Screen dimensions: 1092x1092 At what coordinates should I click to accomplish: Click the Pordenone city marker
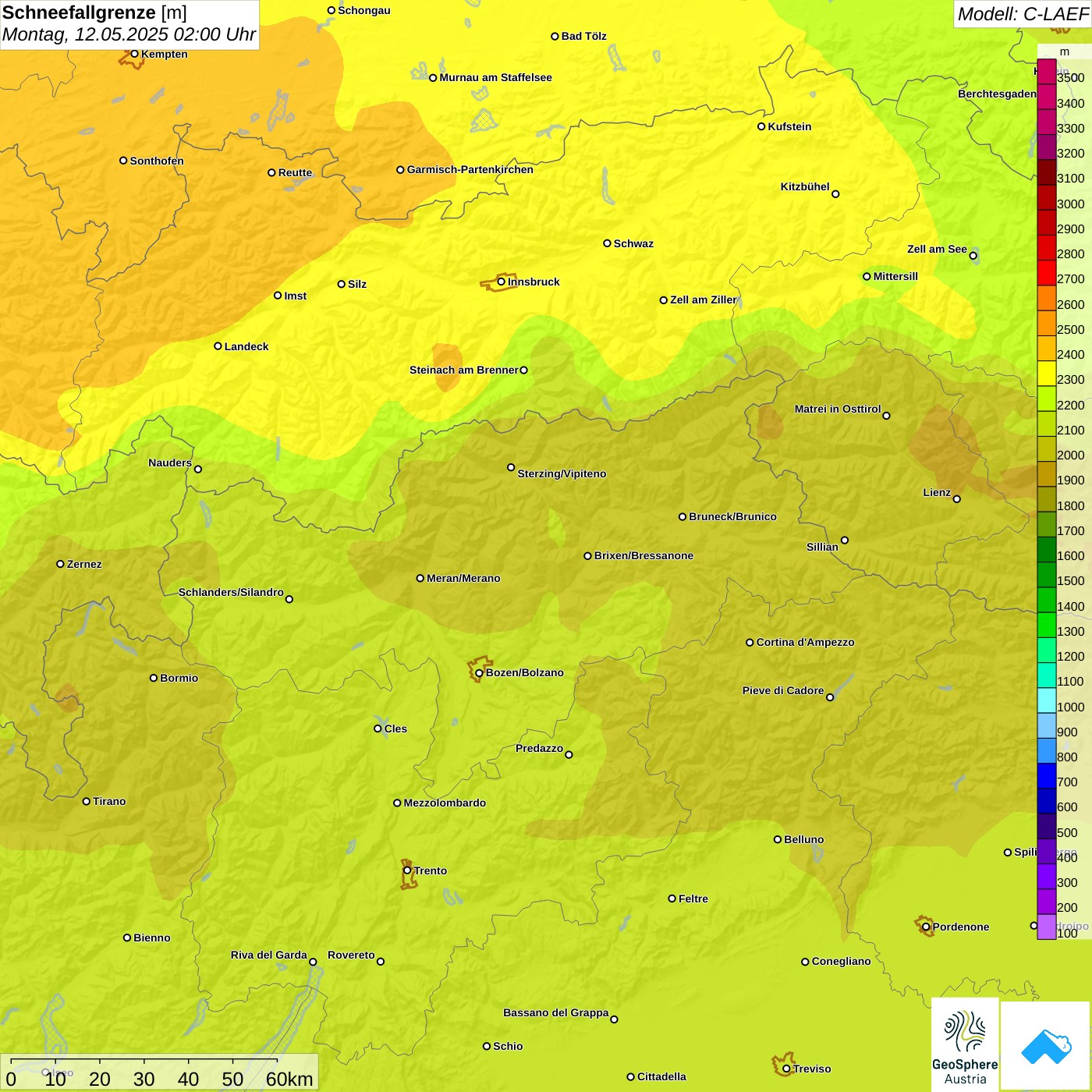click(926, 927)
